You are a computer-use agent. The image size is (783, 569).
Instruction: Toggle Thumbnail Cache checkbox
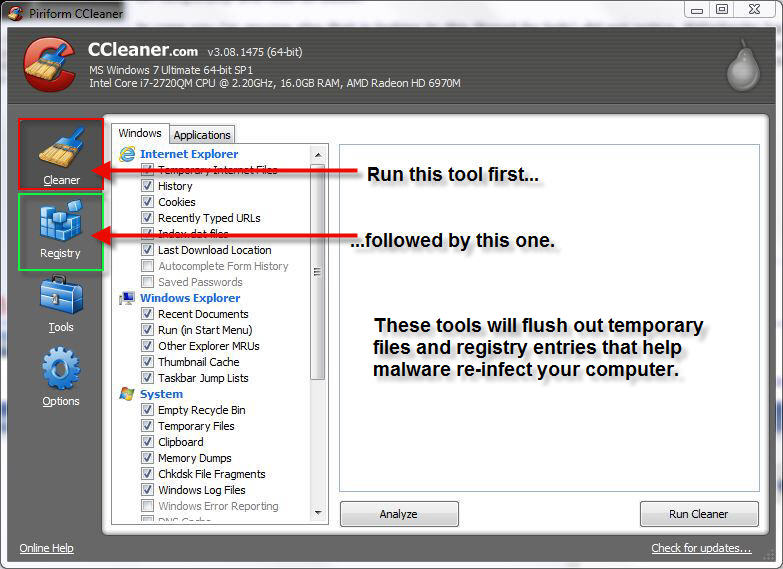click(x=147, y=362)
